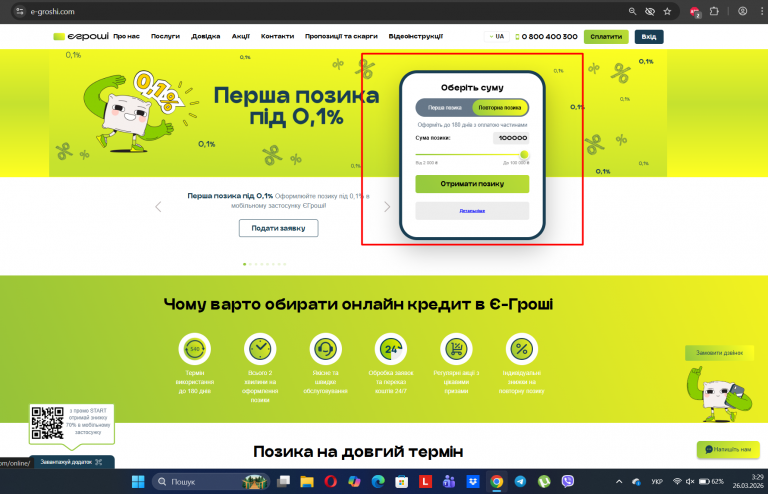Open the Акції menu item
Screen dimensions: 768x494
tap(240, 36)
